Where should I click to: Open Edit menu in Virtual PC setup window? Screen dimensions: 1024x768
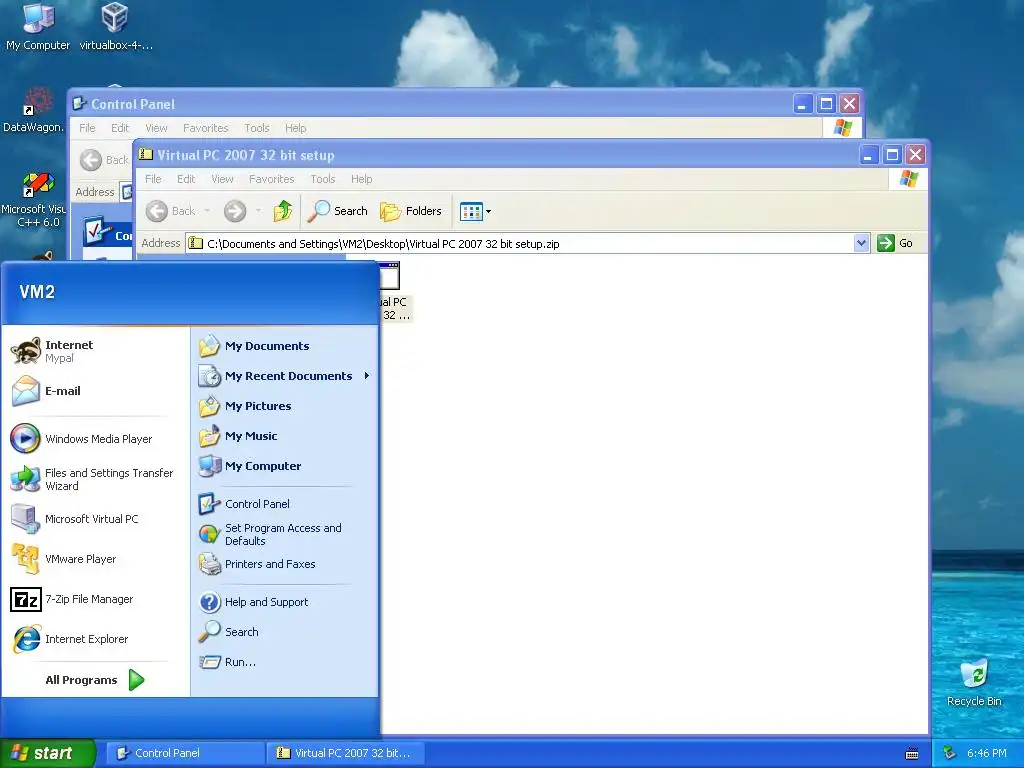pos(186,179)
